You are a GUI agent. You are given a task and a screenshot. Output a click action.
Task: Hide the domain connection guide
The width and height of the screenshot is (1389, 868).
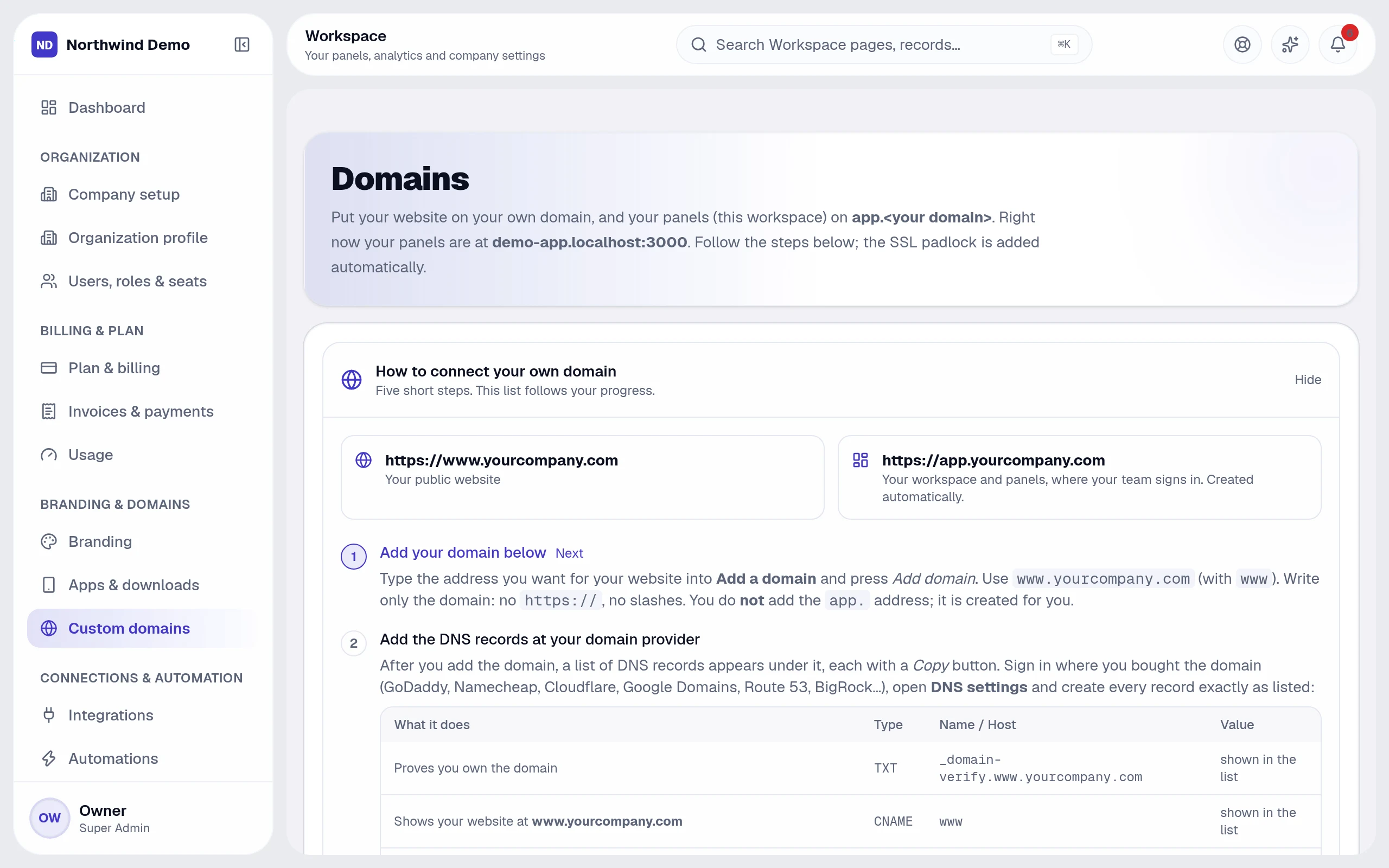coord(1308,379)
